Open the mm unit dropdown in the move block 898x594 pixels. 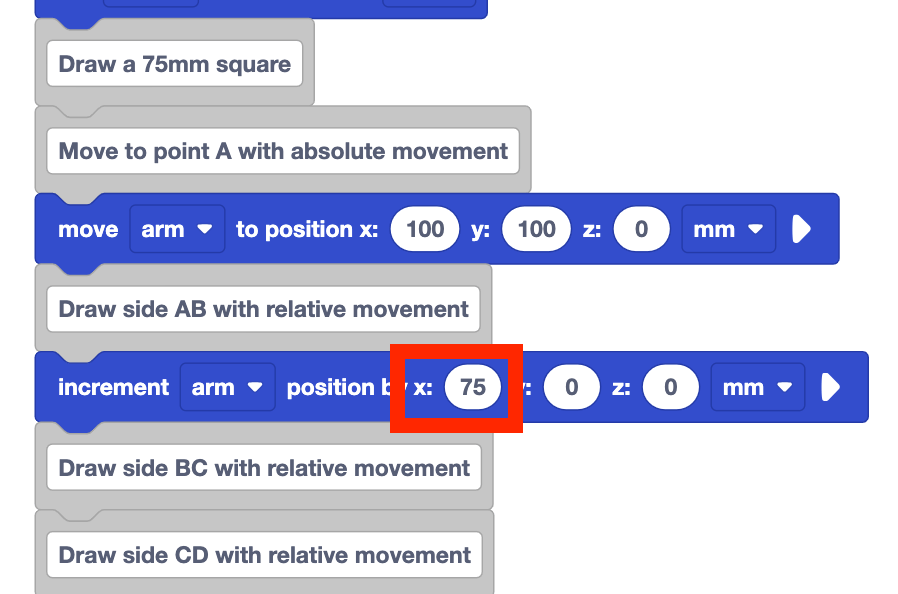pyautogui.click(x=728, y=228)
